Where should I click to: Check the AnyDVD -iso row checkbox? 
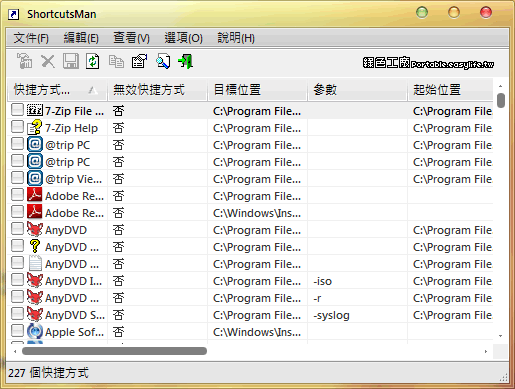pos(17,280)
